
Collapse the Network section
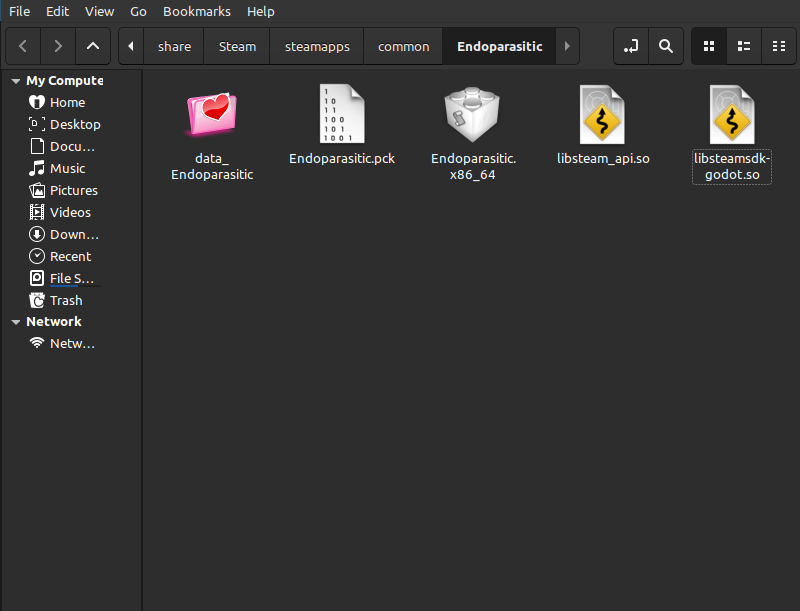tap(16, 322)
